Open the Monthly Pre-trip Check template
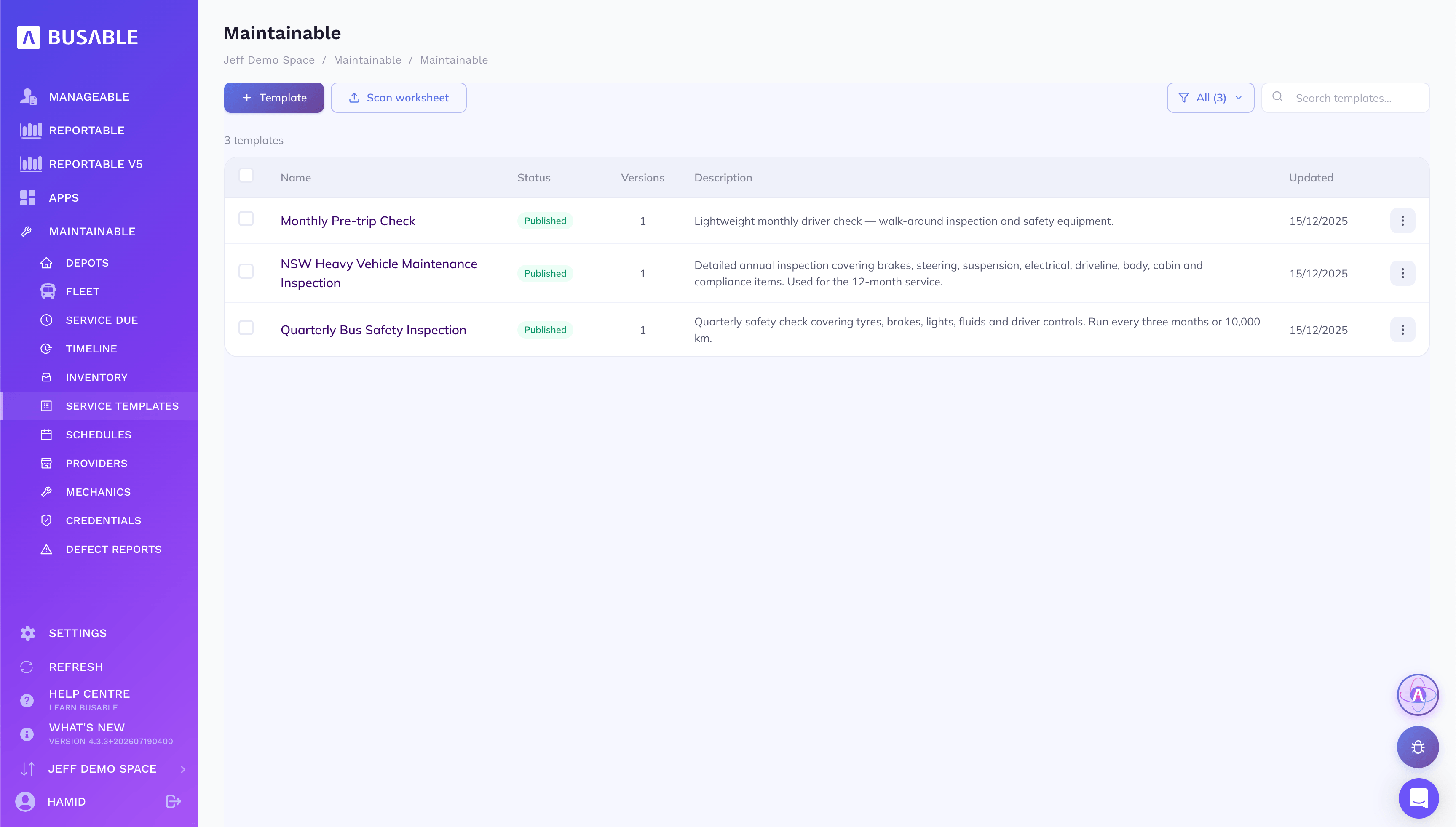1456x827 pixels. tap(348, 221)
